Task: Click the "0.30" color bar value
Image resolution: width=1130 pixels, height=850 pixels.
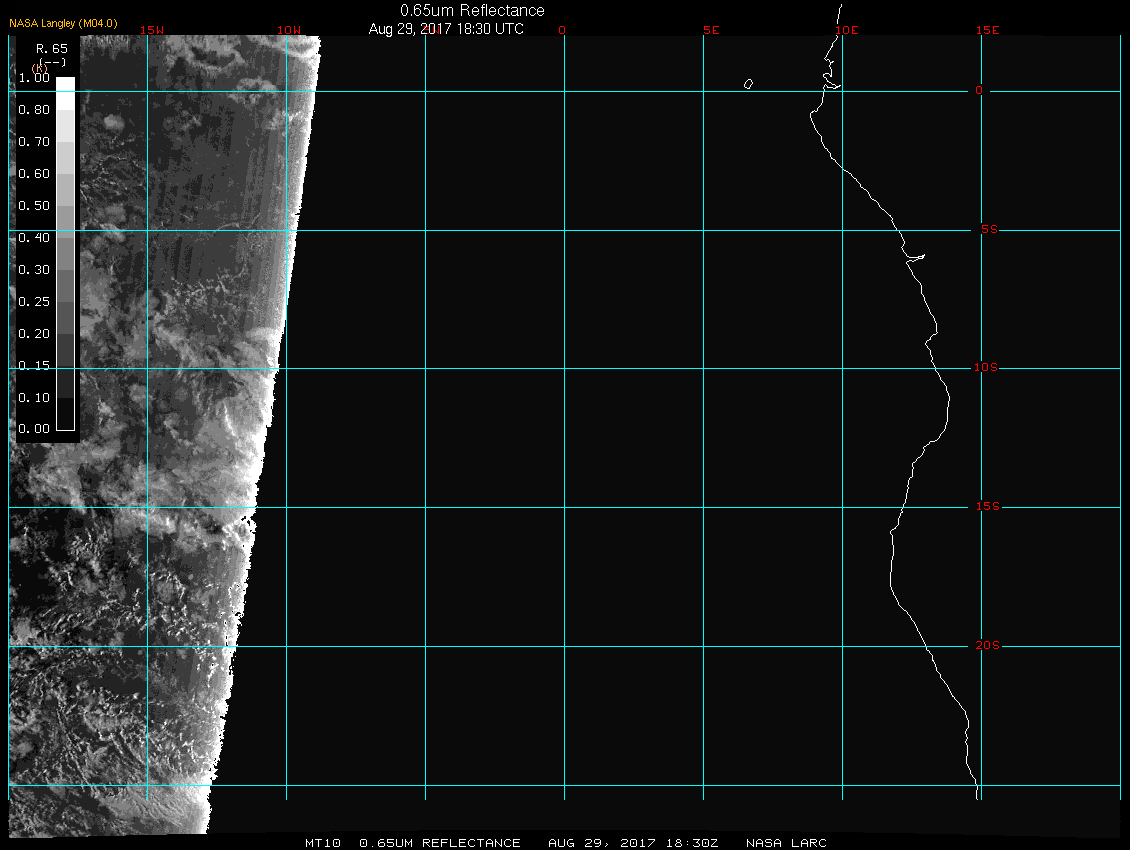Action: pyautogui.click(x=34, y=270)
